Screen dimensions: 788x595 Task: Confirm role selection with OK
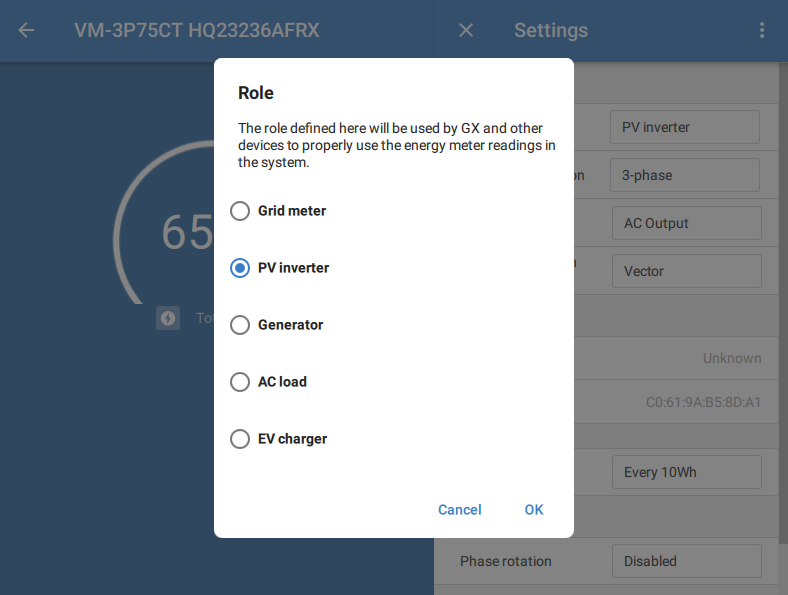point(534,510)
